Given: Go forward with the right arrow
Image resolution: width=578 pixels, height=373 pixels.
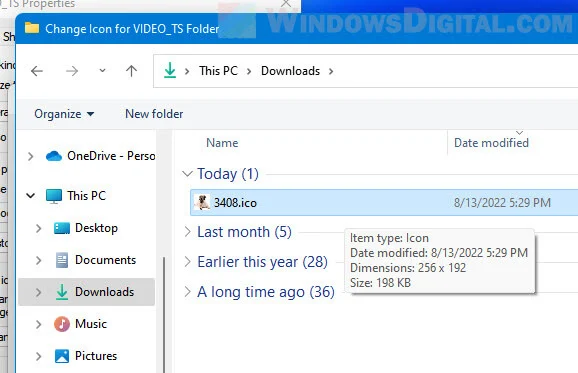Looking at the screenshot, I should click(x=72, y=71).
